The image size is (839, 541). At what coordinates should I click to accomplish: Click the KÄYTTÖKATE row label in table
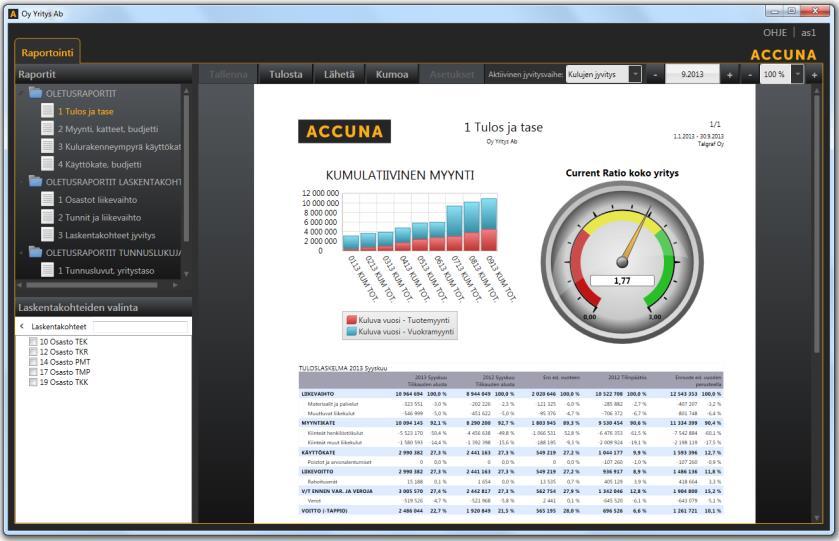click(x=318, y=452)
